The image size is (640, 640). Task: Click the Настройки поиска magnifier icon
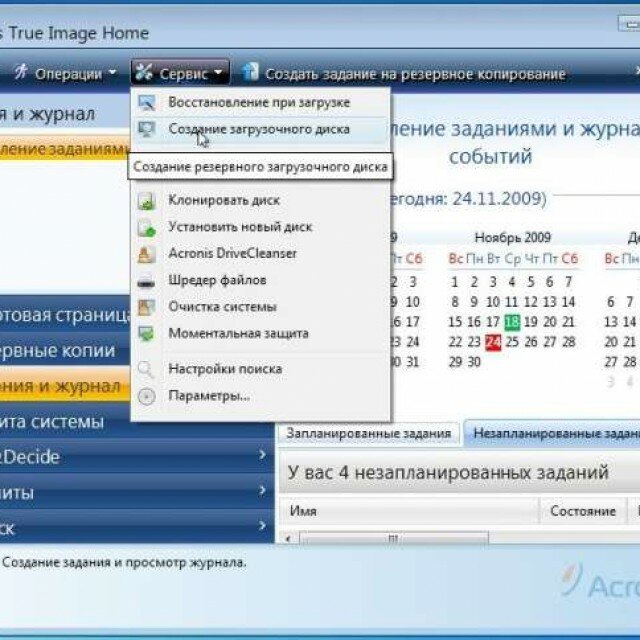146,369
